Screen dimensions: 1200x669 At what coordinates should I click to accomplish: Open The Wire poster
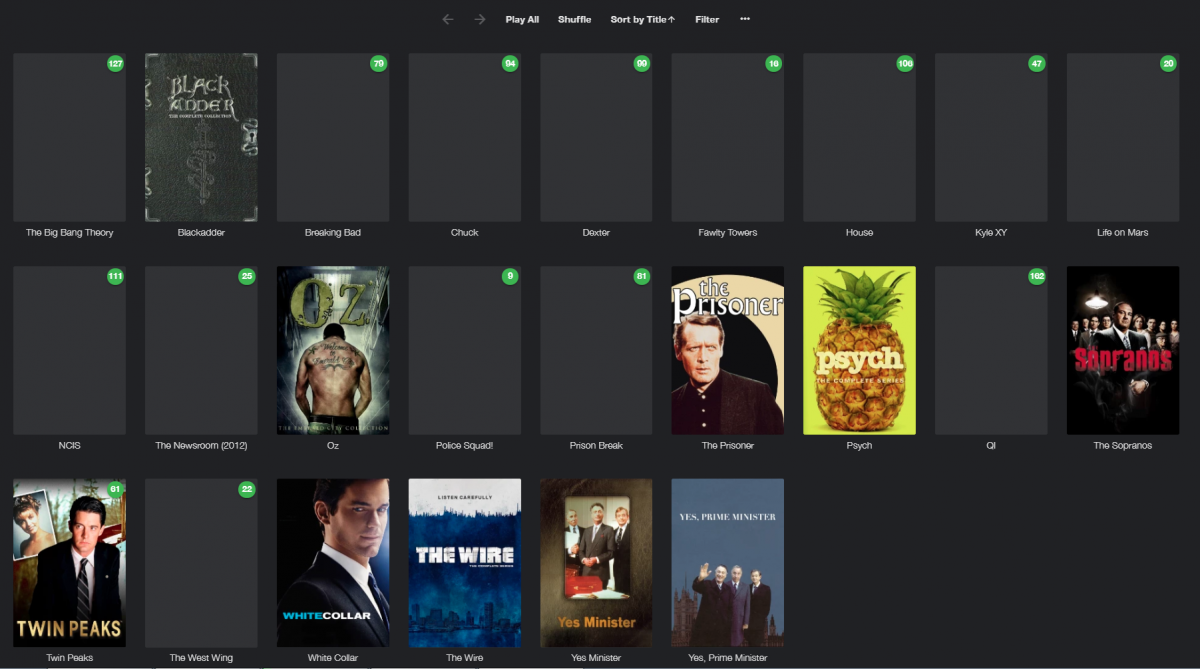465,563
